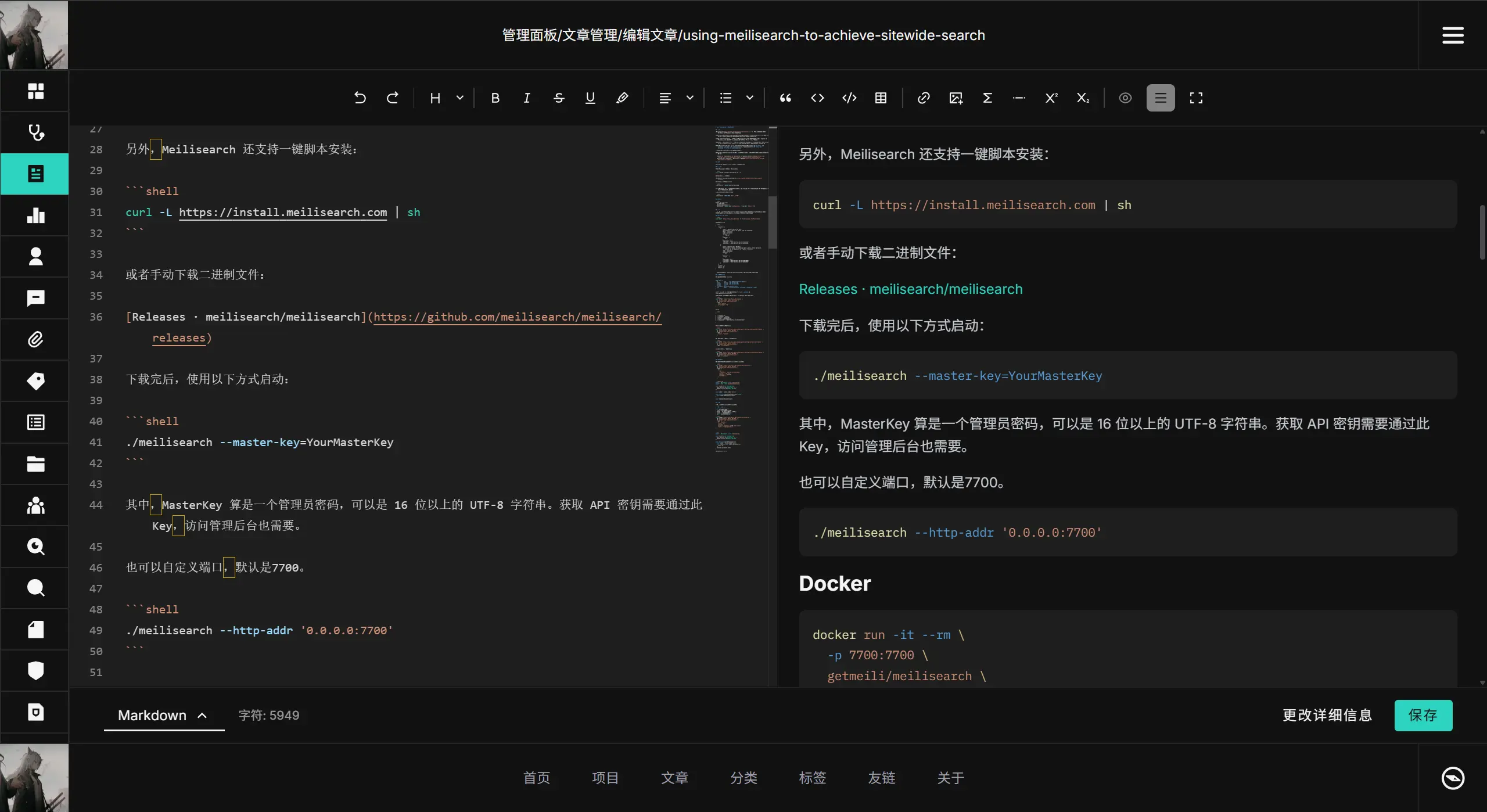Insert a blockquote using the quote icon
This screenshot has height=812, width=1487.
pos(785,98)
